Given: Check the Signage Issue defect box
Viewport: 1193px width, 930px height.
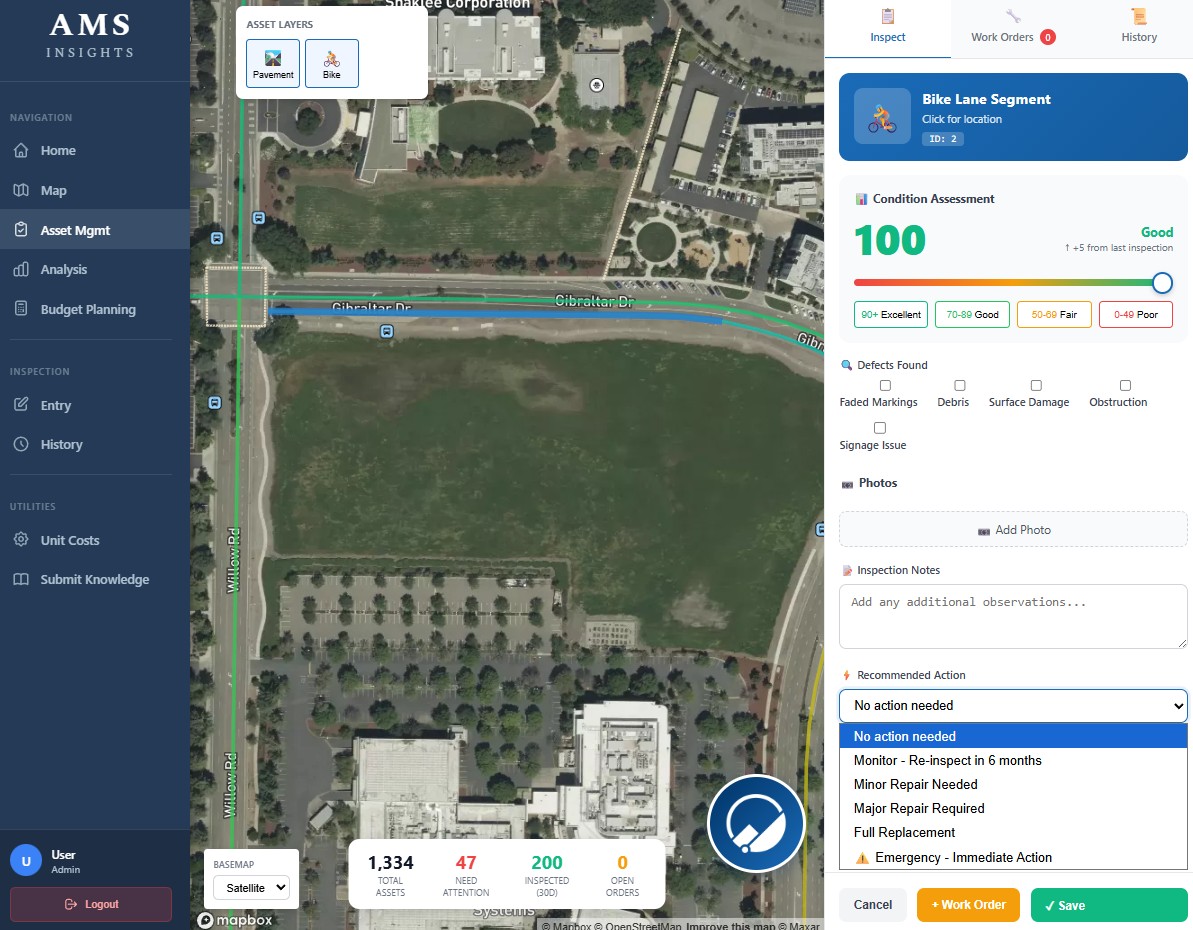Looking at the screenshot, I should (880, 428).
